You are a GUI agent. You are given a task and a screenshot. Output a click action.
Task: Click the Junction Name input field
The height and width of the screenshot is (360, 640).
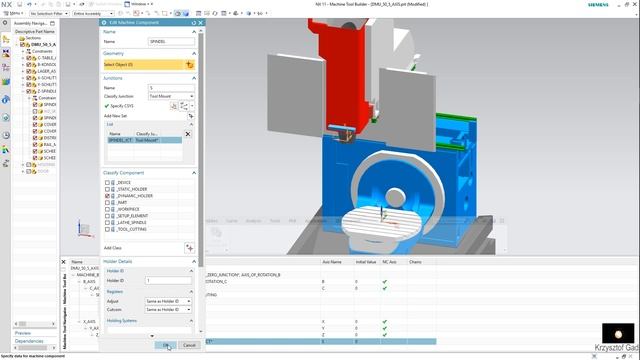click(x=171, y=88)
